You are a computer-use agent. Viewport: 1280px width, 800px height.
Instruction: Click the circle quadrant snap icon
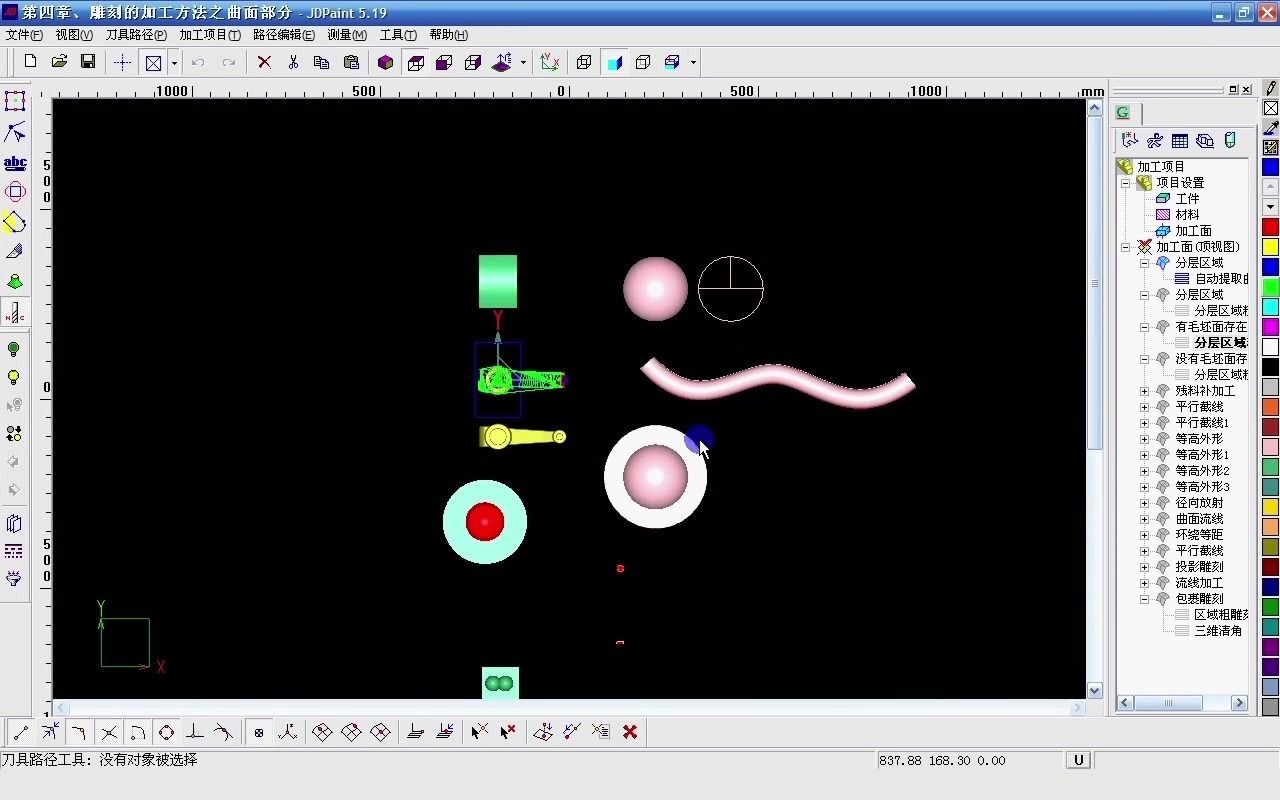click(166, 732)
